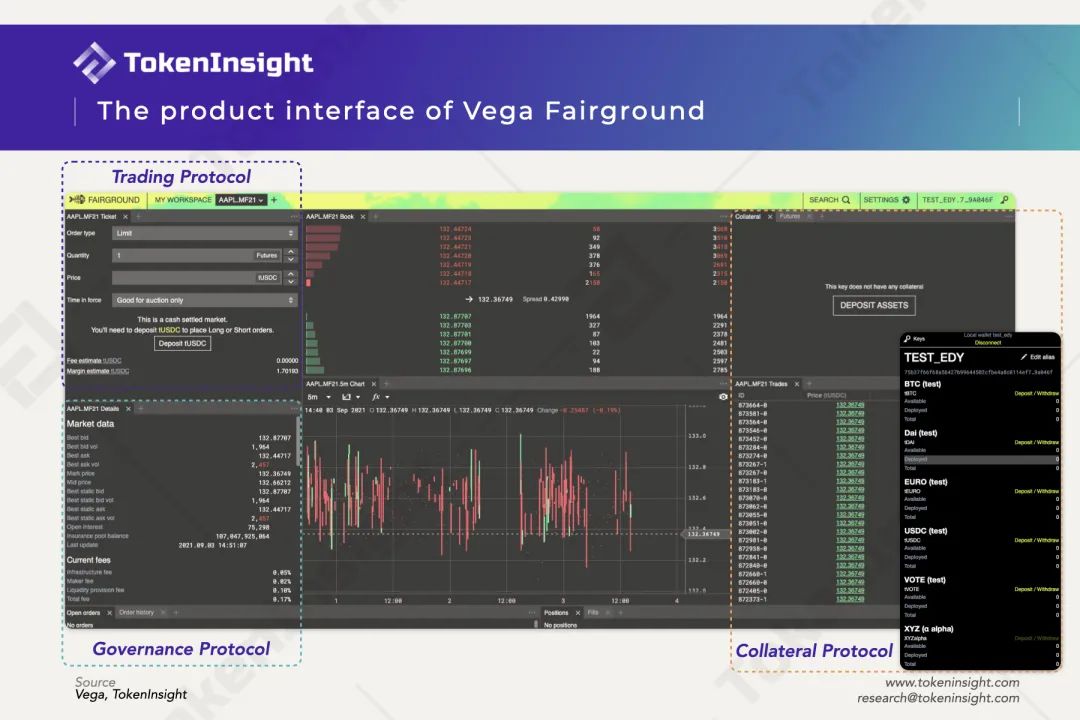Close the AAPL.MF21 Ticket tab
This screenshot has height=720, width=1080.
pos(125,216)
